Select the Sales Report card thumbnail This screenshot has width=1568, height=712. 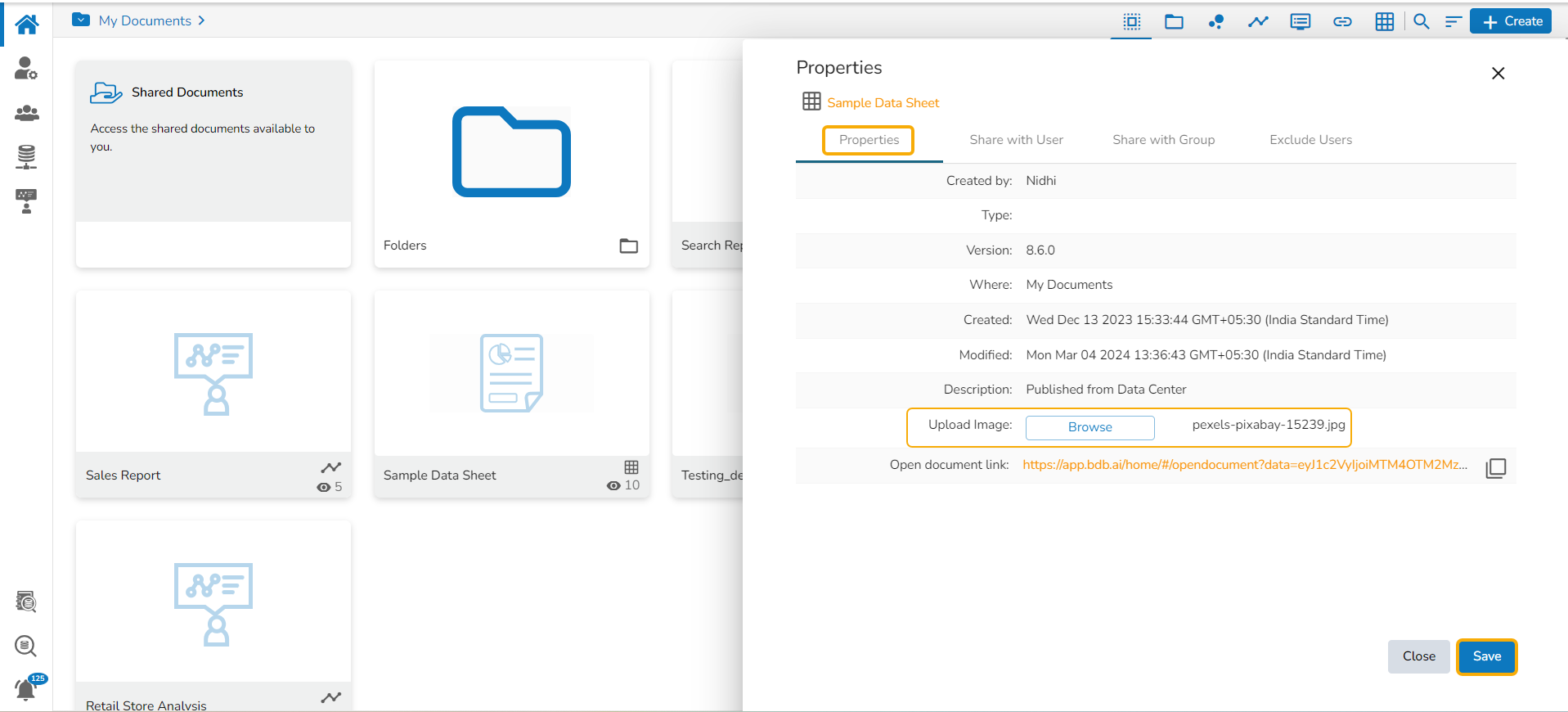point(213,372)
